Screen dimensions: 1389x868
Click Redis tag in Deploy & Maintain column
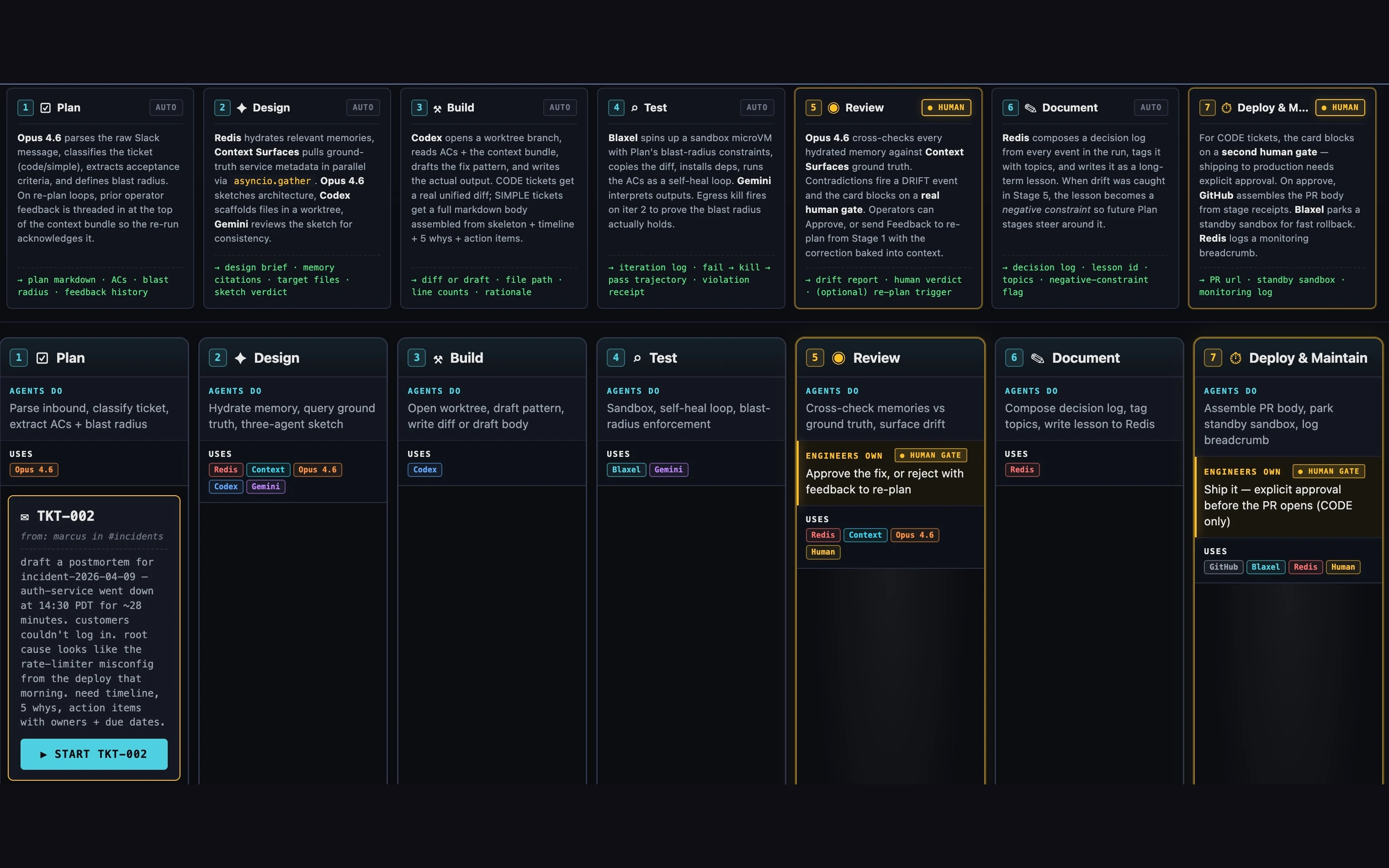(1306, 567)
